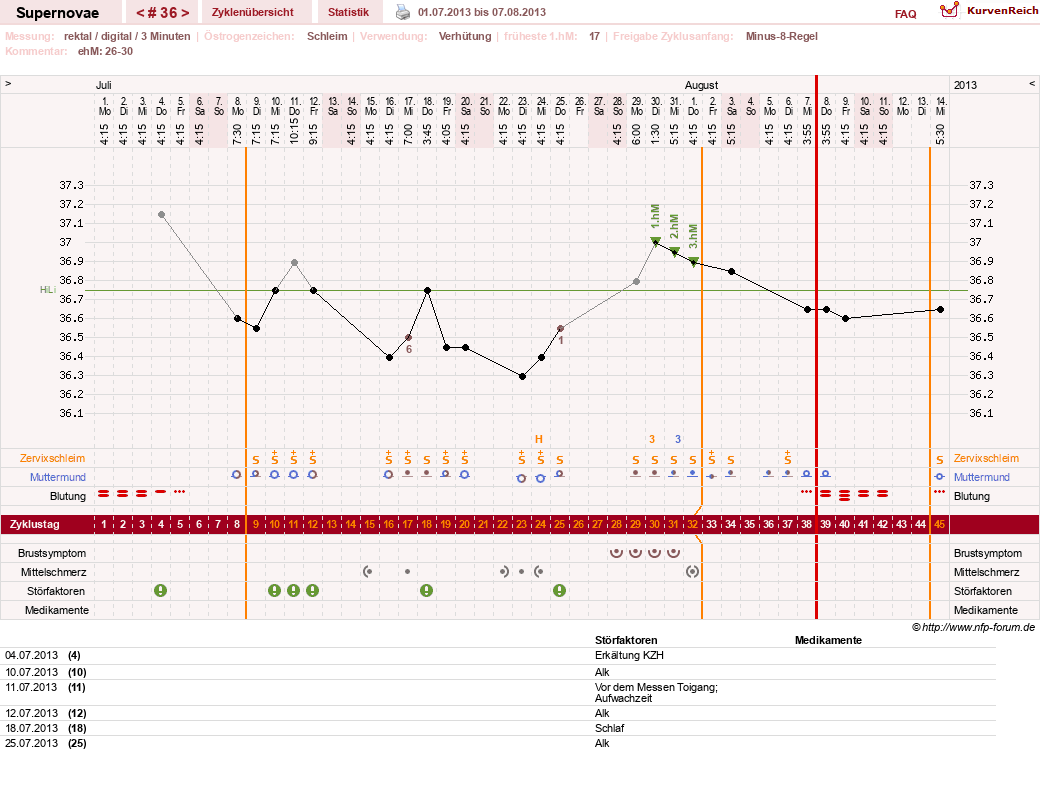
Task: Click Störfaktoren icon on cycle day 18
Action: pyautogui.click(x=426, y=590)
